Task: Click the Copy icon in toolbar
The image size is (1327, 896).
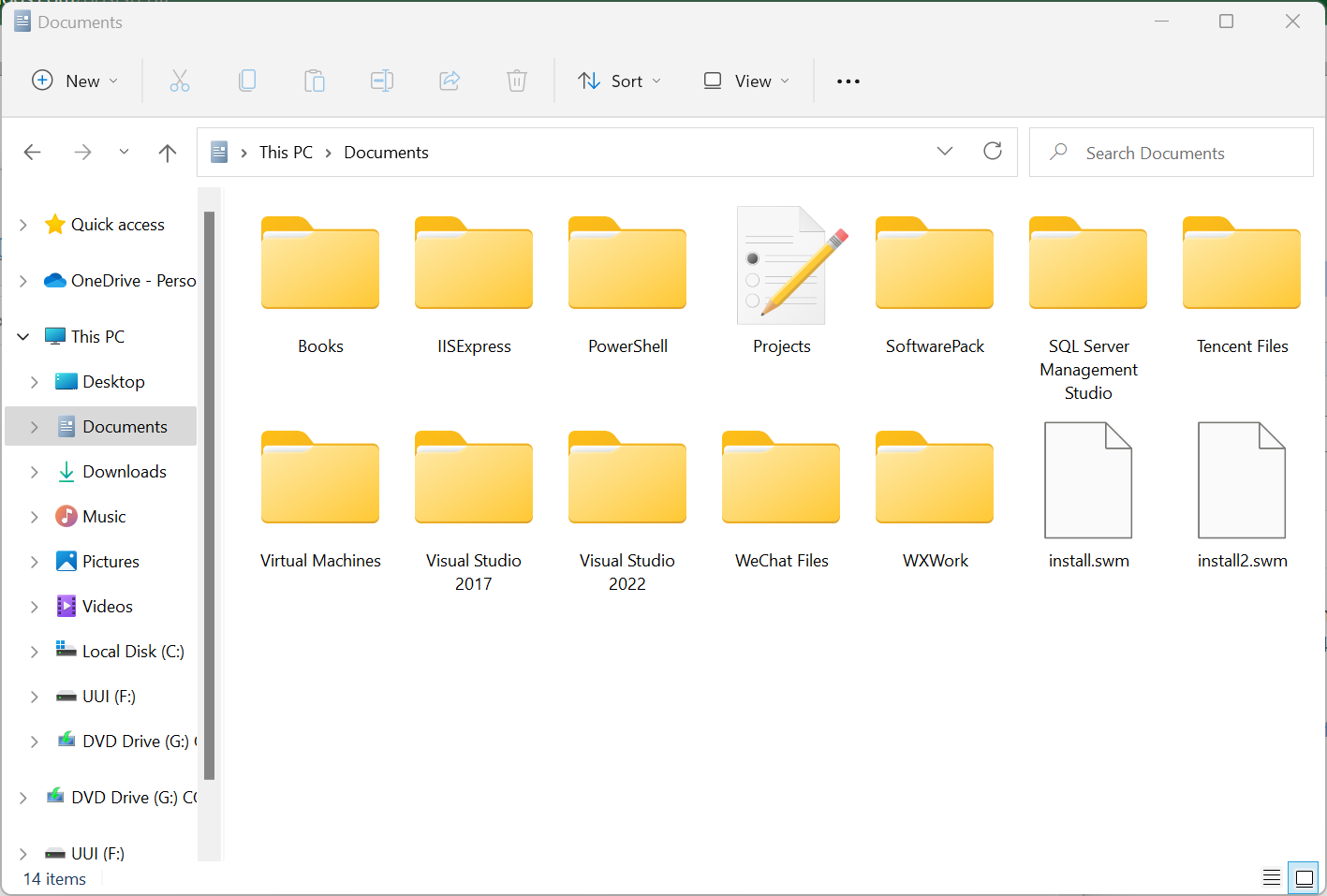Action: (x=247, y=81)
